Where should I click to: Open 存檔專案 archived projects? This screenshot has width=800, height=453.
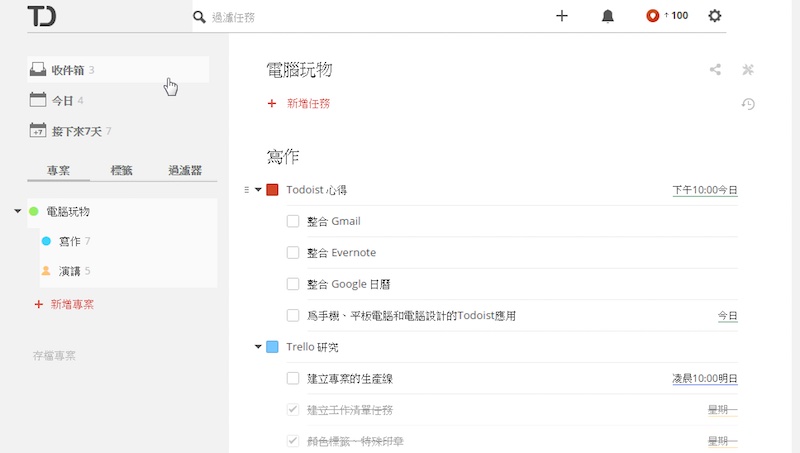pyautogui.click(x=54, y=356)
